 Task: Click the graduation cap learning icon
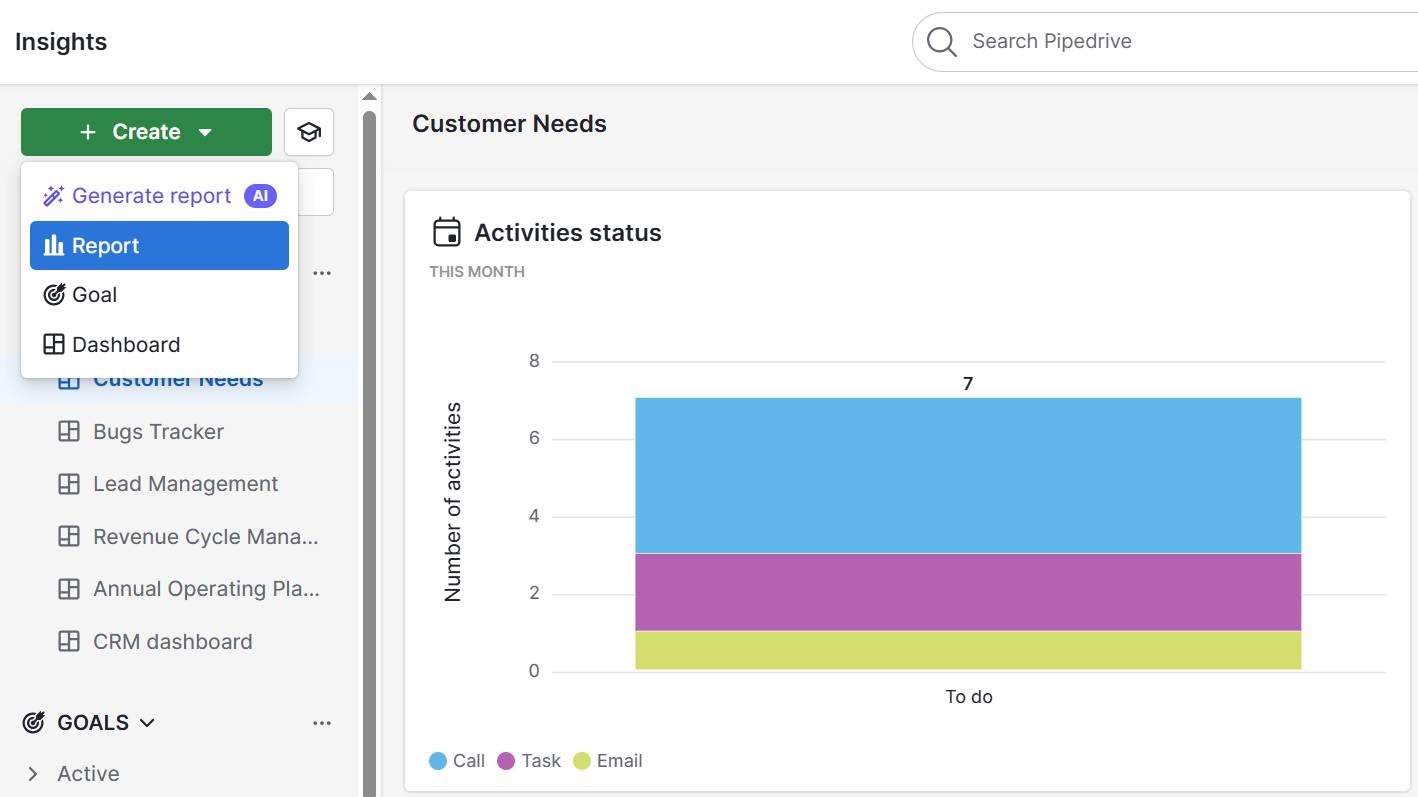pyautogui.click(x=309, y=132)
